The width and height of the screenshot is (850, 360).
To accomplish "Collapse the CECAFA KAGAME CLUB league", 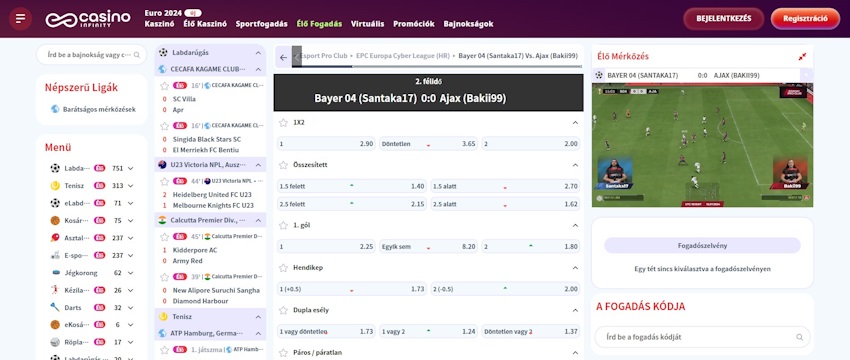I will pyautogui.click(x=258, y=69).
